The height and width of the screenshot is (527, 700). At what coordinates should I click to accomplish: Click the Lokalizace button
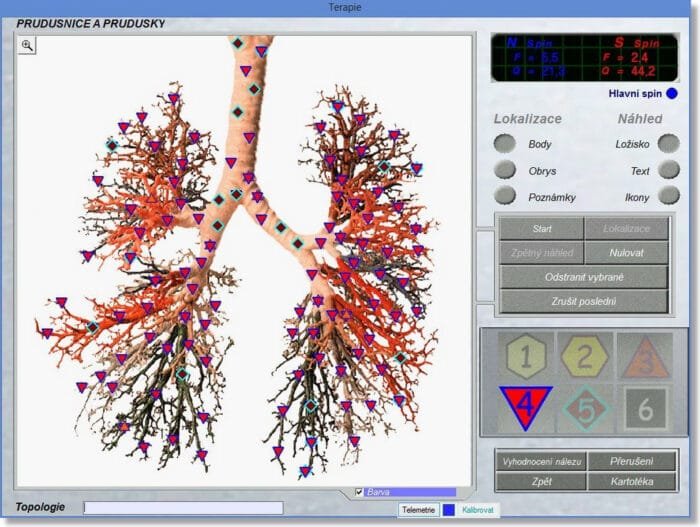click(626, 229)
